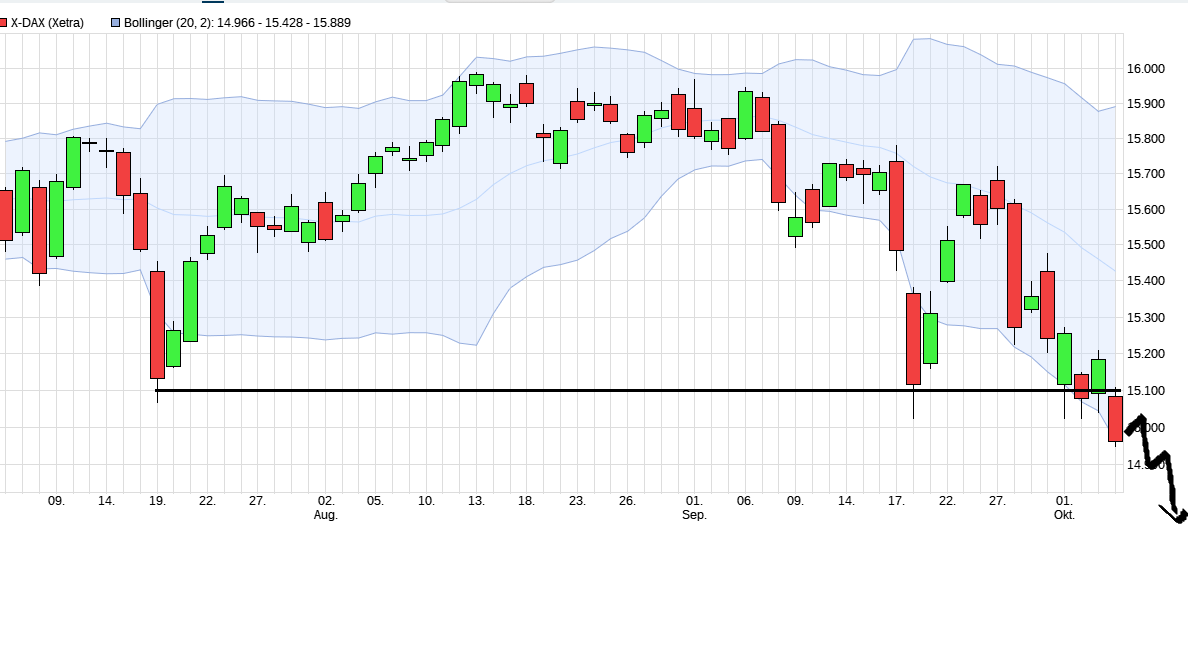1188x648 pixels.
Task: Click the tall red candlestick above the 19. label
Action: [158, 325]
